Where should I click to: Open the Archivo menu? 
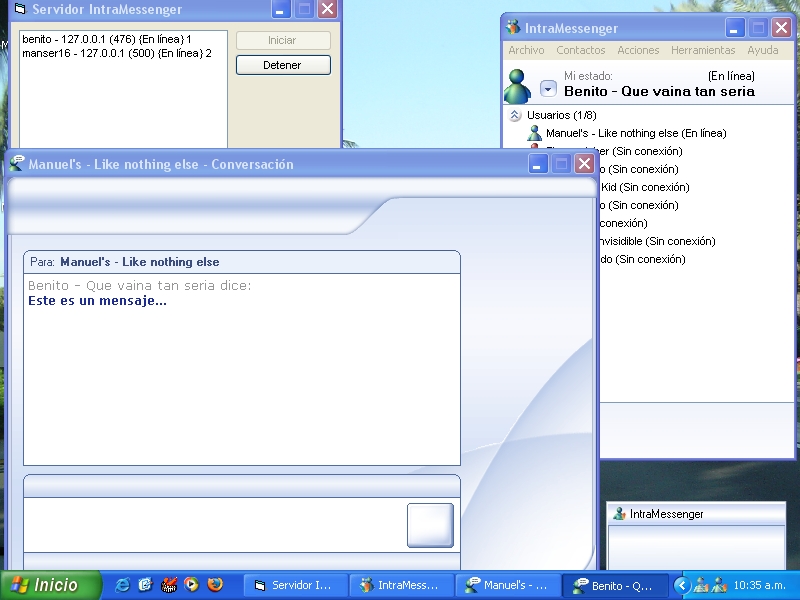point(526,50)
